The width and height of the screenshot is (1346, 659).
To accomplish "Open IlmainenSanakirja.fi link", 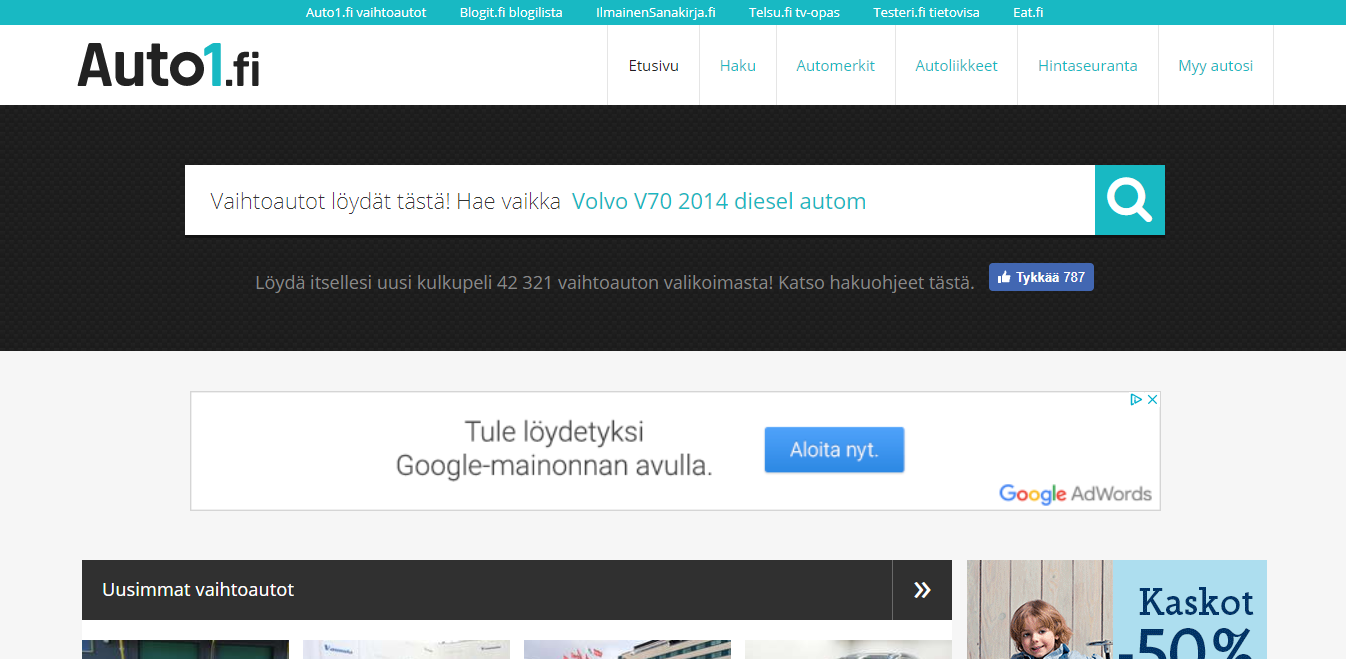I will [655, 13].
